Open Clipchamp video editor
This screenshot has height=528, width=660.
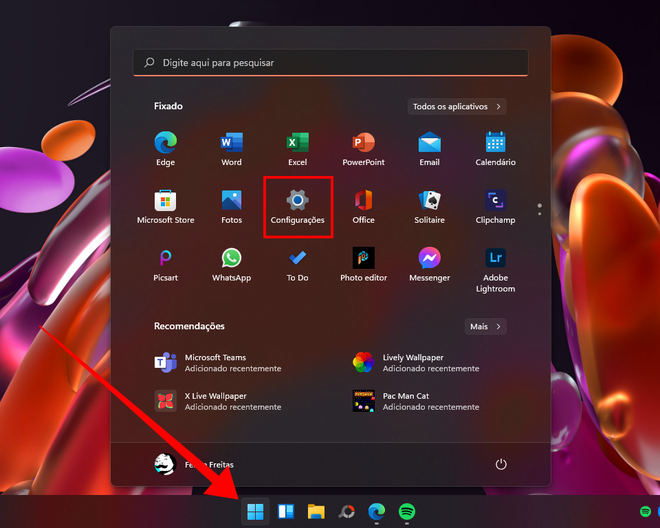coord(495,206)
